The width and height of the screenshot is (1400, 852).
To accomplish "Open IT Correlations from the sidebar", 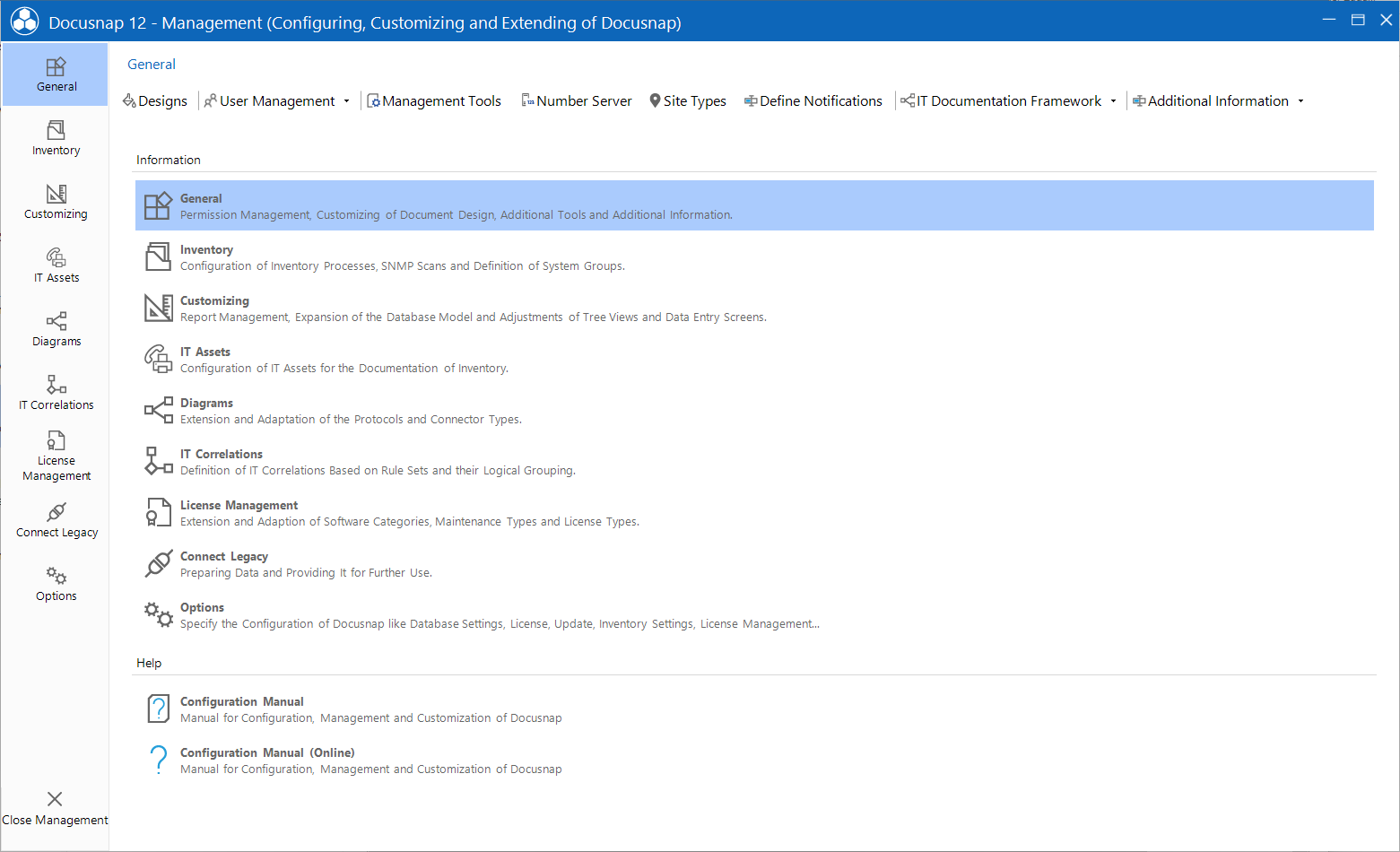I will [56, 393].
